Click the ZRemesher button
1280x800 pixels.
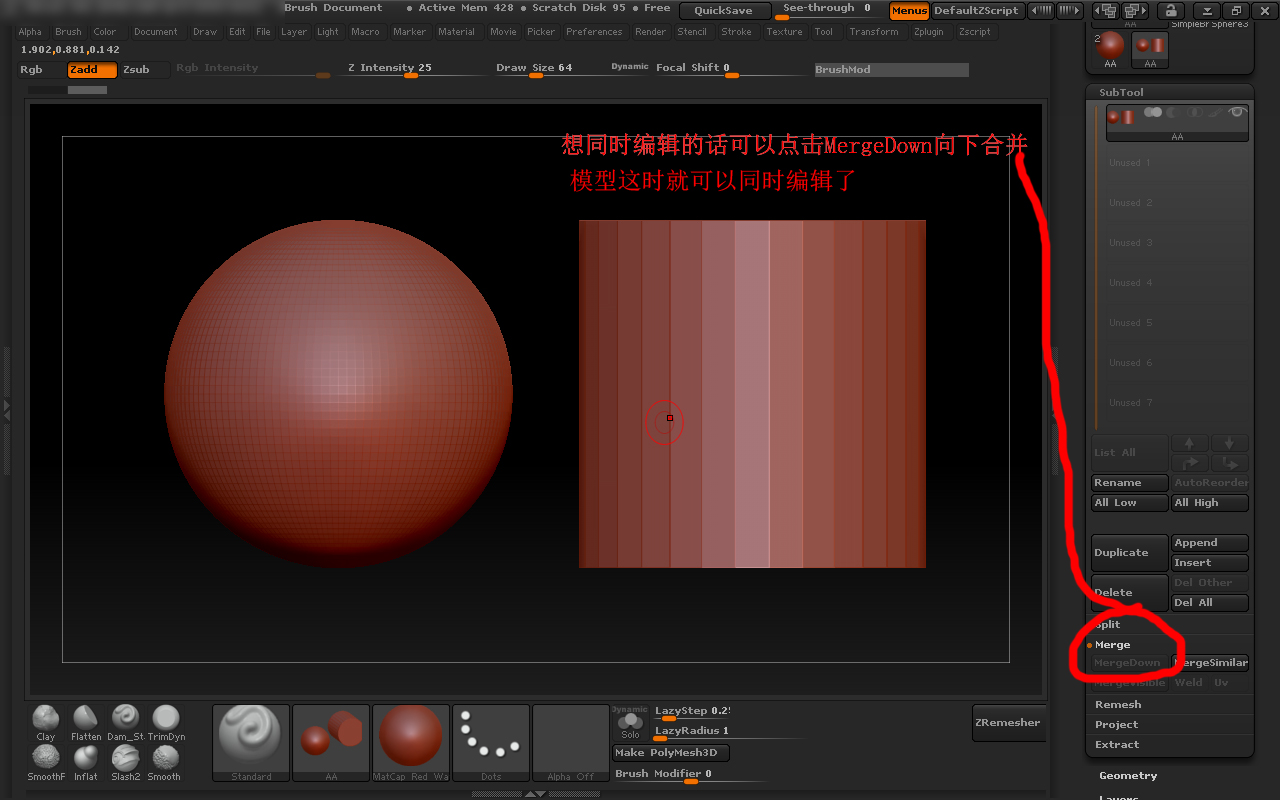1009,723
